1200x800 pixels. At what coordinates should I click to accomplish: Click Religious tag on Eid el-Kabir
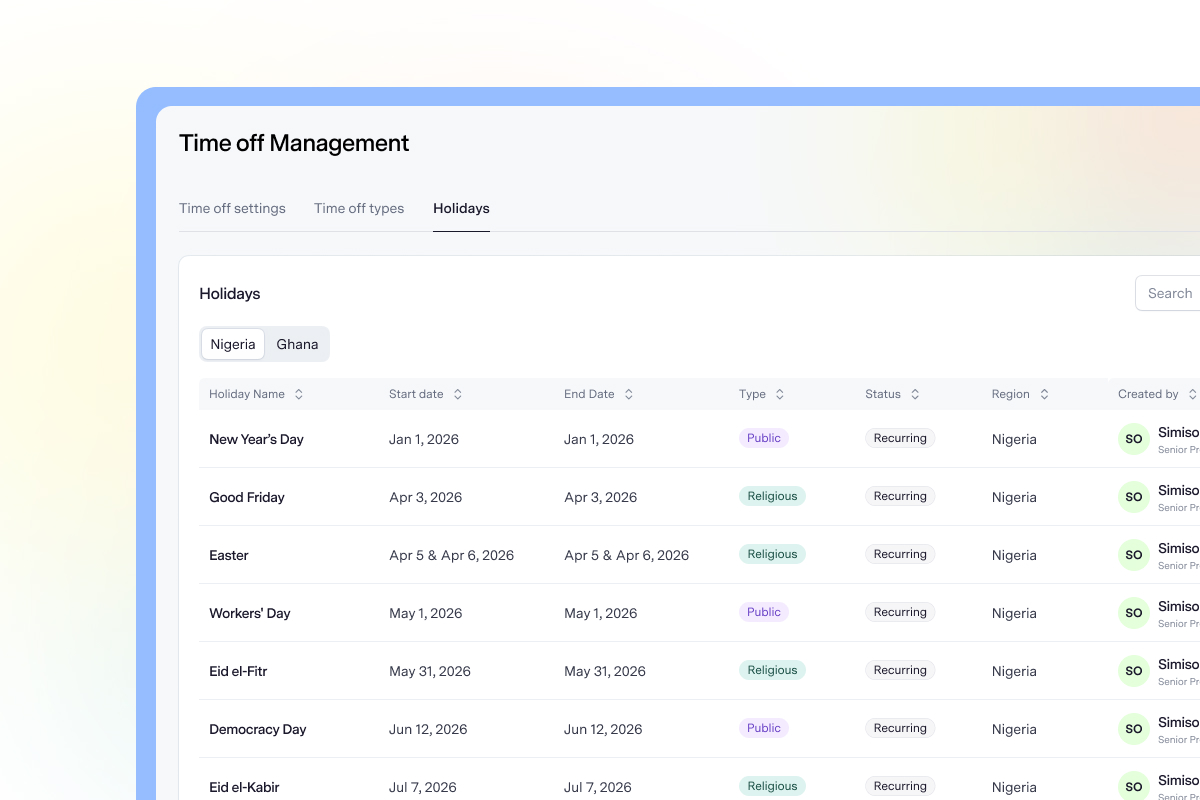pyautogui.click(x=772, y=786)
